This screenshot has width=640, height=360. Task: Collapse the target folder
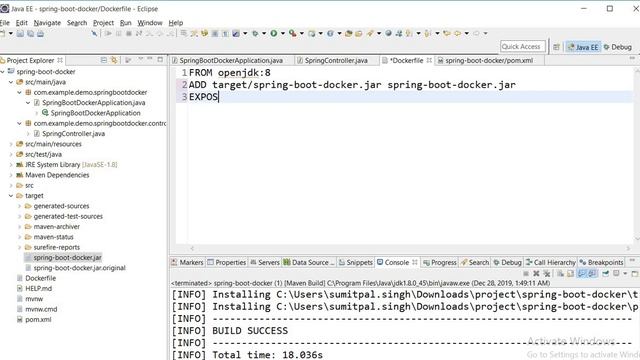(x=11, y=196)
